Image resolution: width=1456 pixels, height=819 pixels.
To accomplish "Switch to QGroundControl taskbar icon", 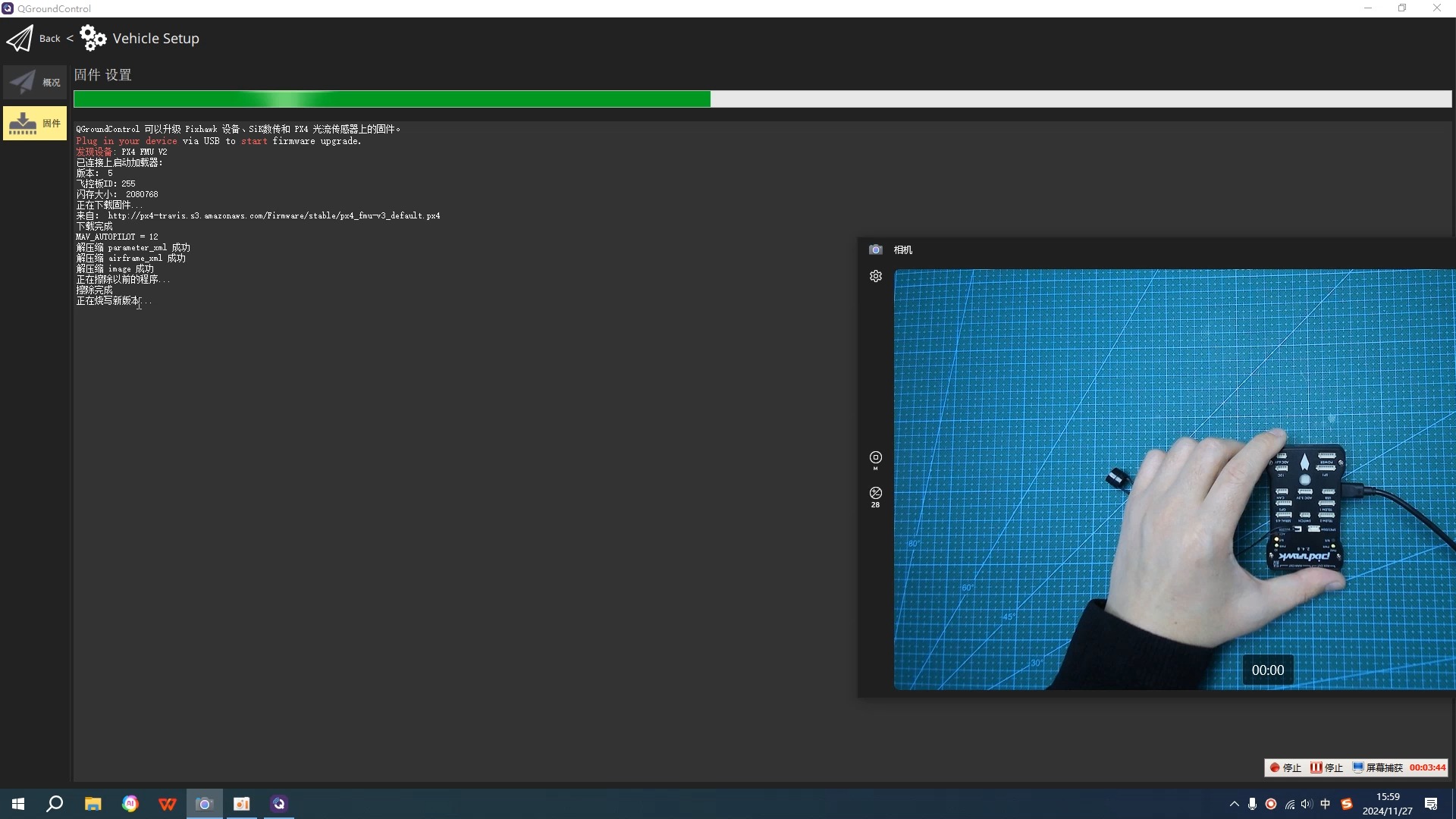I will tap(279, 804).
